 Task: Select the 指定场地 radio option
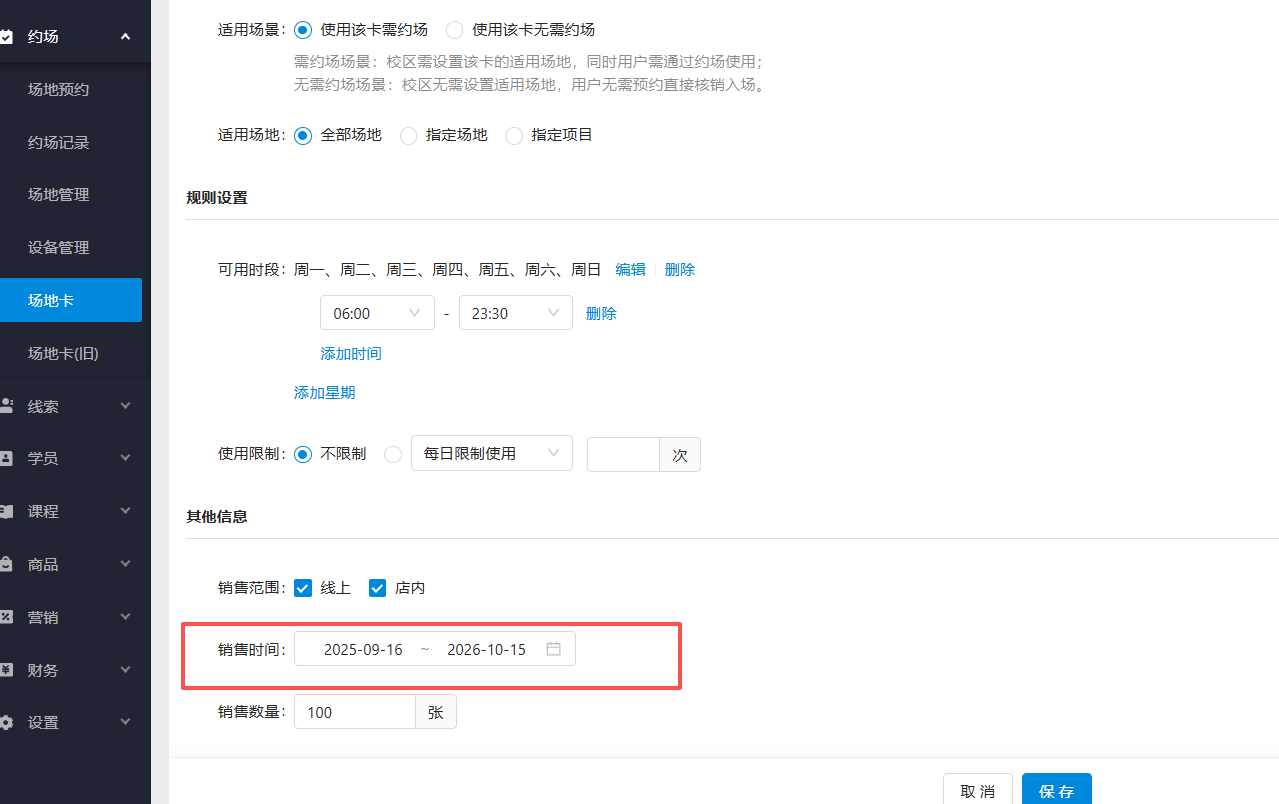tap(408, 135)
